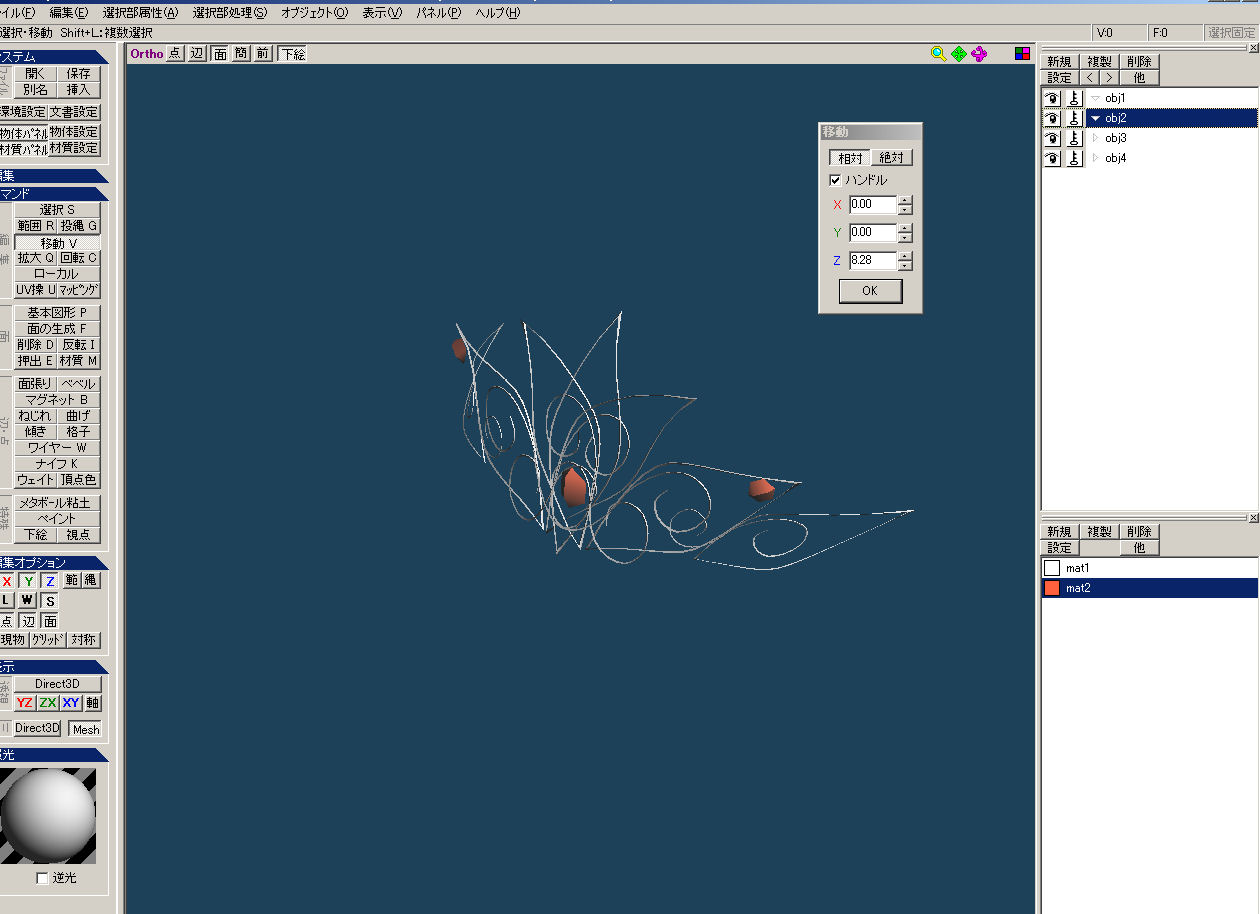Collapse the obj2 tree triangle
The height and width of the screenshot is (914, 1260).
pos(1095,118)
